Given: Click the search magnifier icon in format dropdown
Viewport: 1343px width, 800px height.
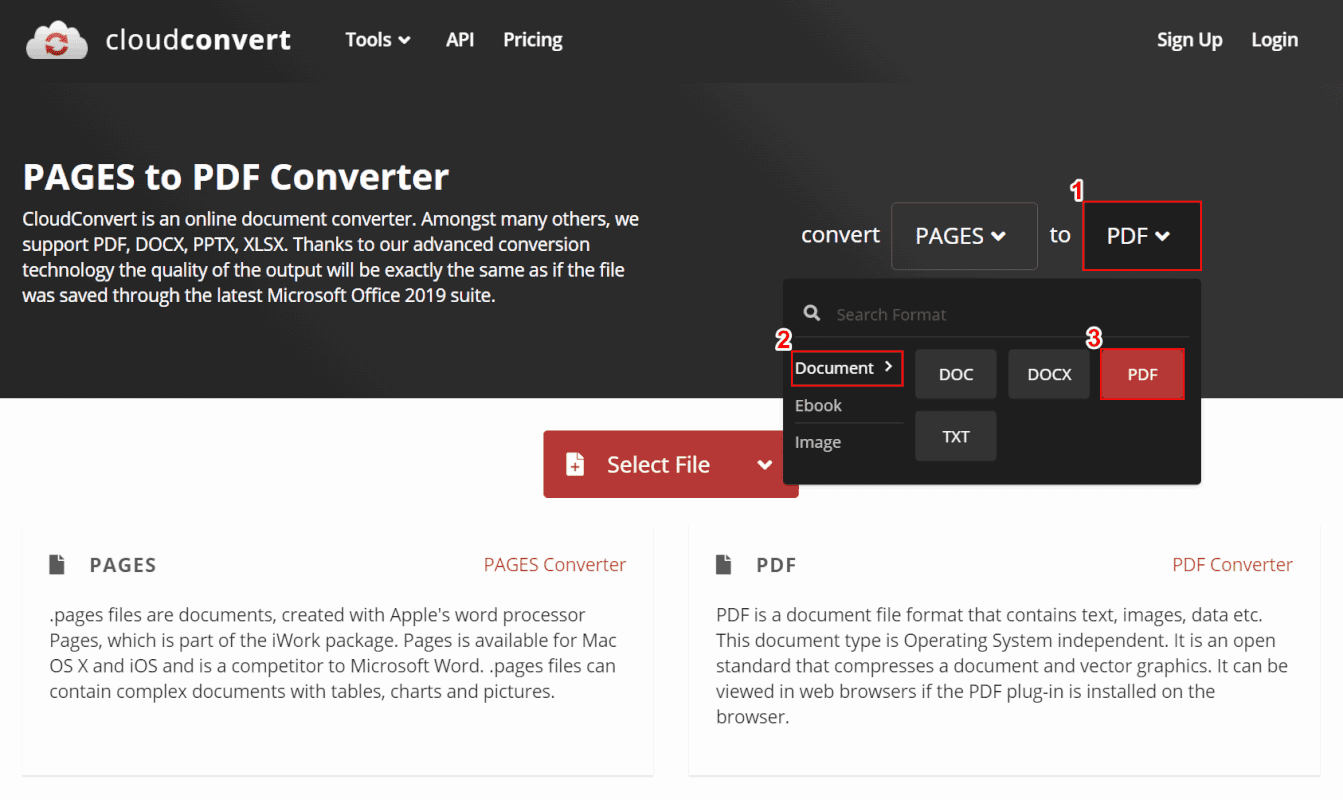Looking at the screenshot, I should click(x=813, y=314).
